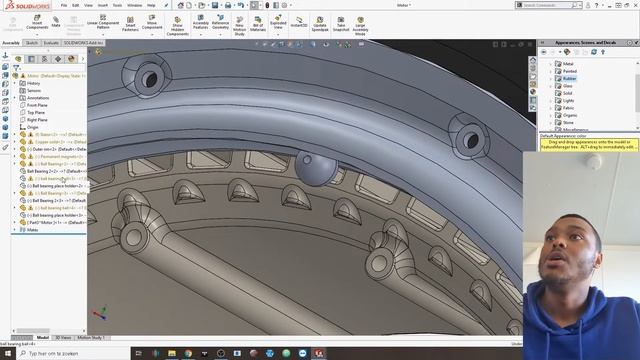Expand the Glass appearances folder
Screen dimensions: 640x360
pos(550,86)
